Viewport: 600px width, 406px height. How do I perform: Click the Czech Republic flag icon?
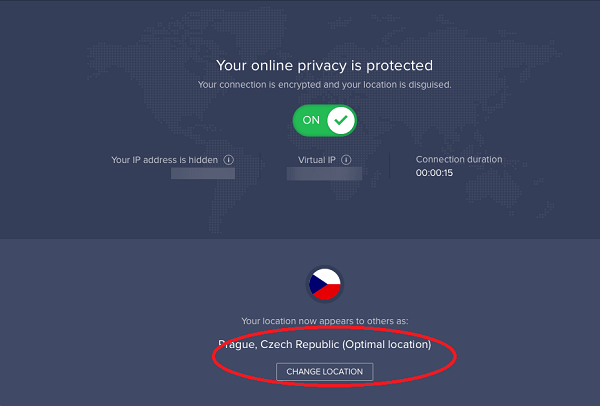[x=324, y=285]
